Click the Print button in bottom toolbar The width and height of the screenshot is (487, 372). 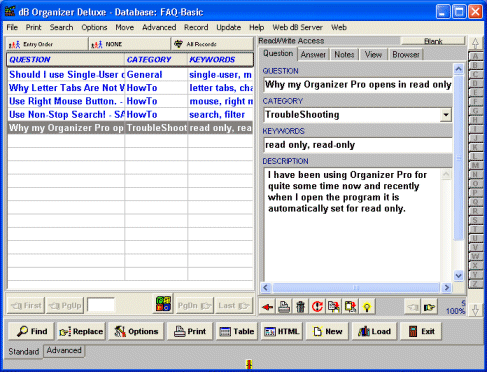190,331
